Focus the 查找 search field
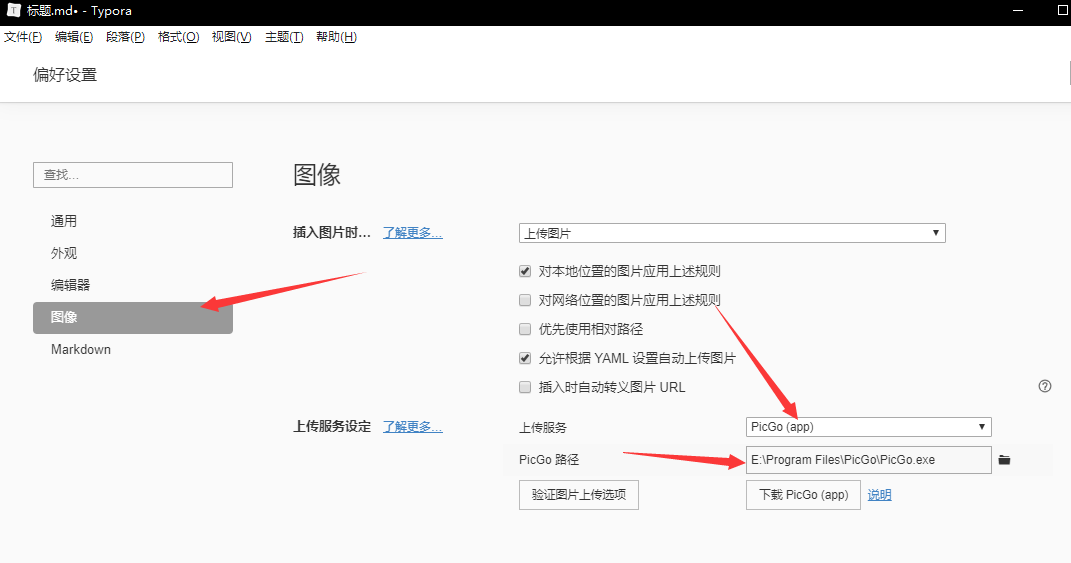Viewport: 1071px width, 563px height. point(133,175)
